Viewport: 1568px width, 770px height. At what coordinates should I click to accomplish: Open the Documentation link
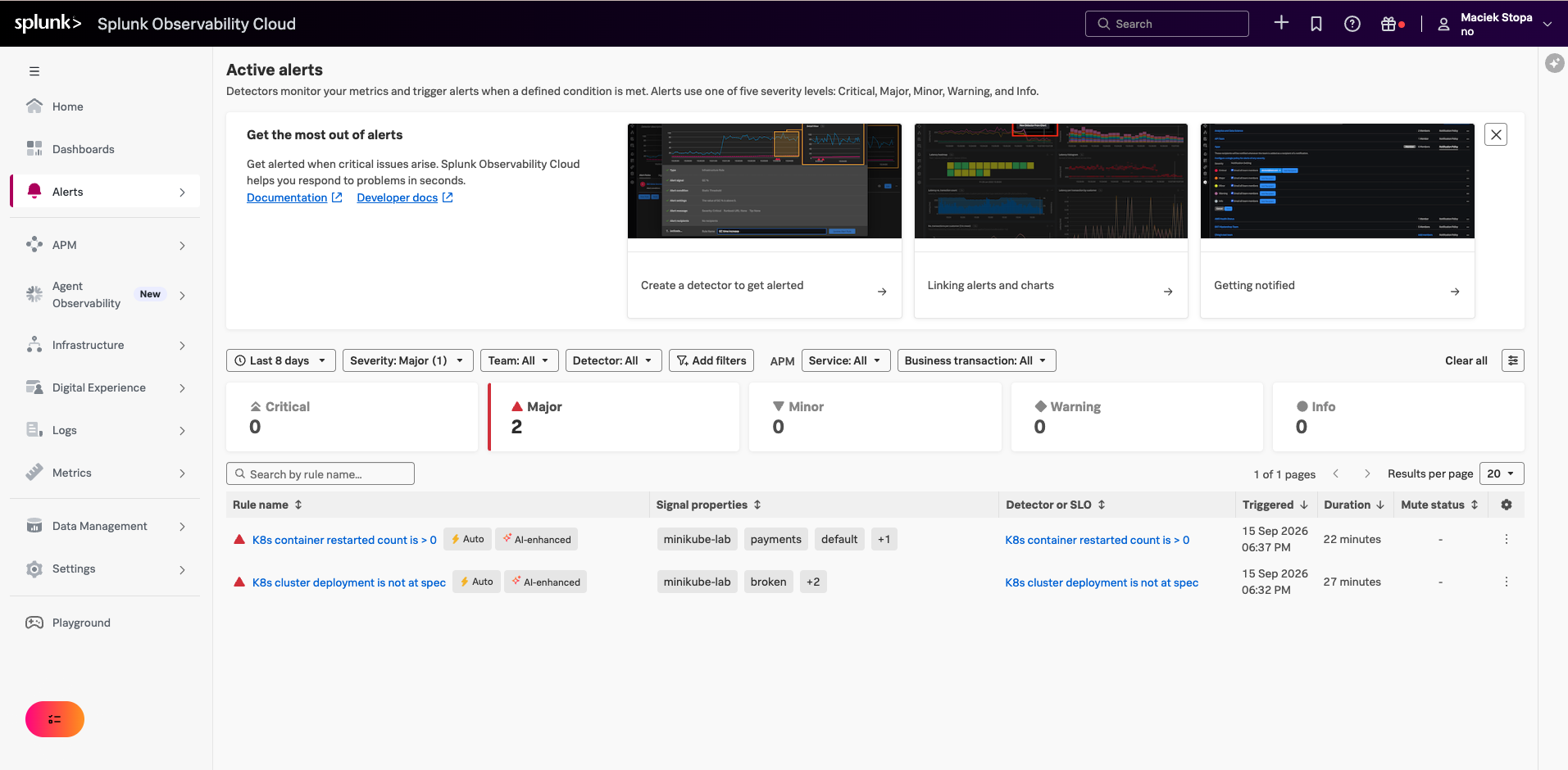(x=294, y=197)
